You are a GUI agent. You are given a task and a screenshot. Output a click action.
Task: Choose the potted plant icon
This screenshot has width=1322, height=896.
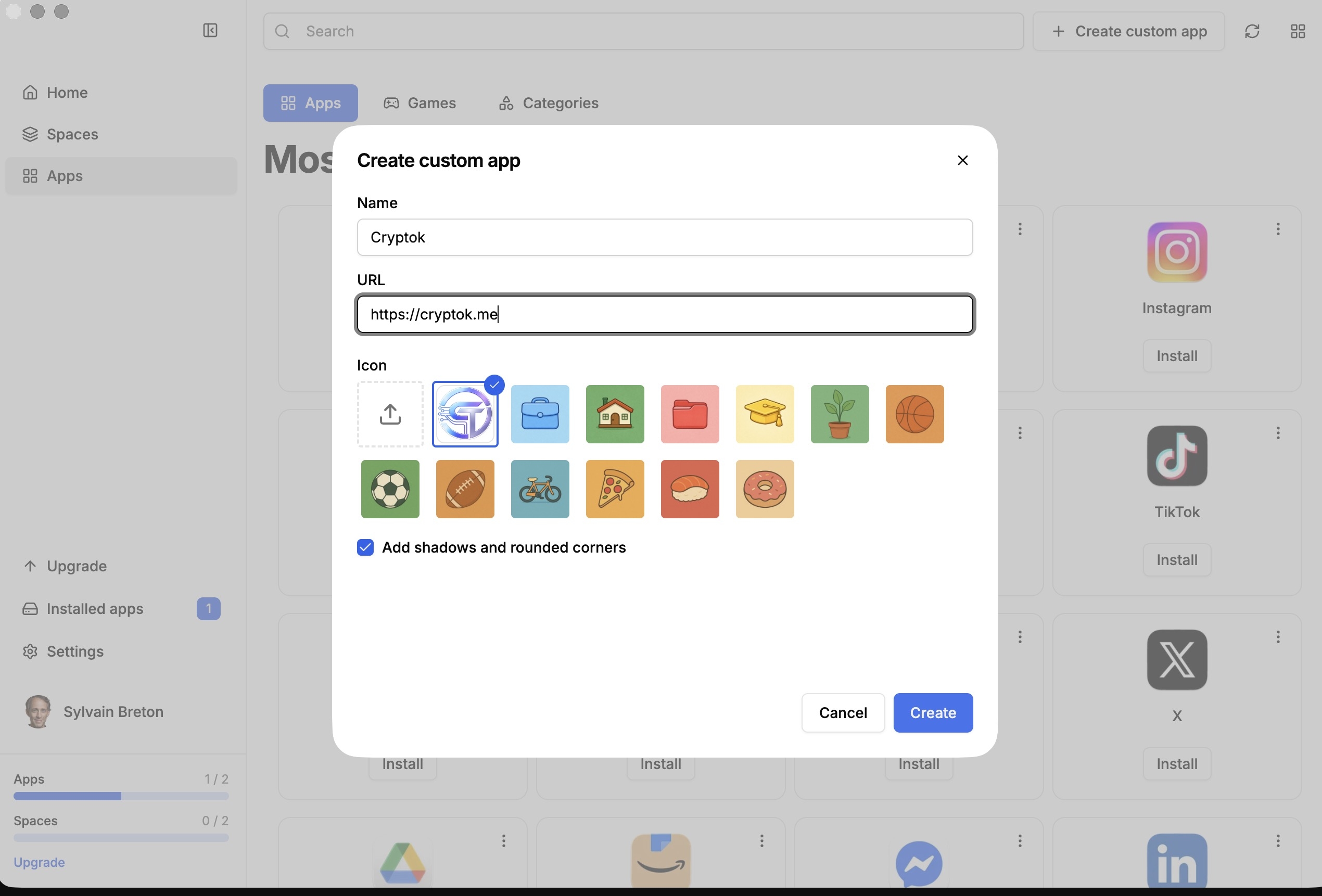tap(839, 414)
